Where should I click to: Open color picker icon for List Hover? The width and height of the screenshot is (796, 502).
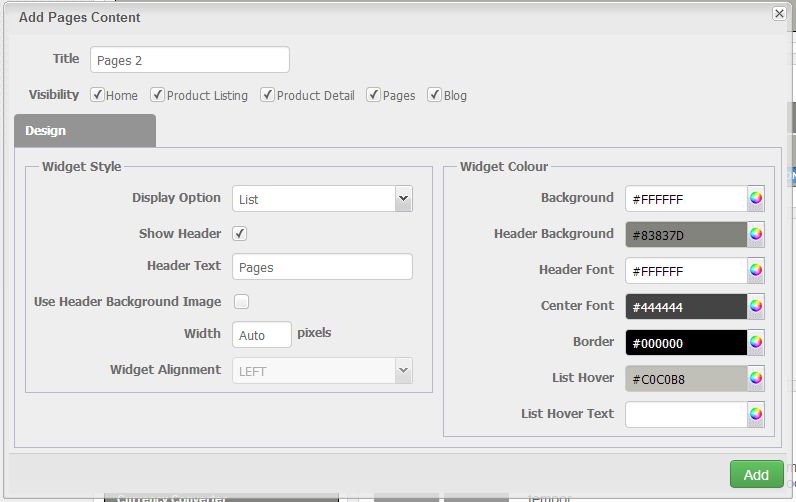pos(756,378)
